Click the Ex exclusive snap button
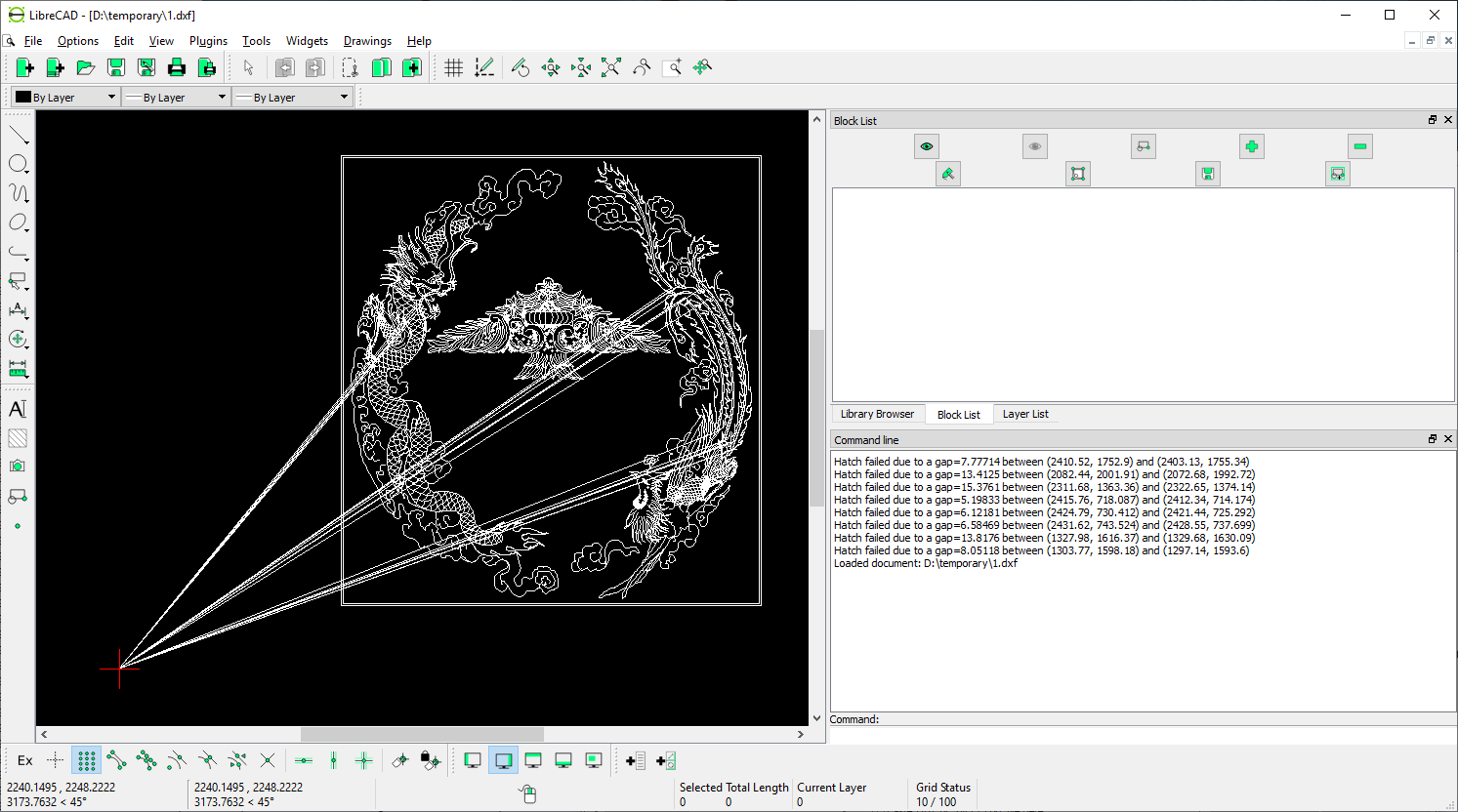1458x812 pixels. click(x=25, y=760)
